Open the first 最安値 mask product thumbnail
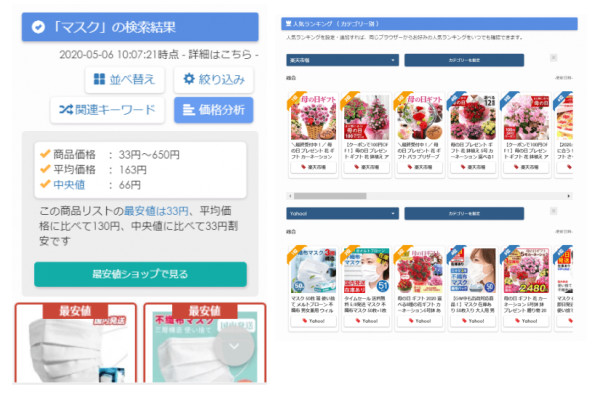Image resolution: width=600 pixels, height=400 pixels. click(76, 343)
